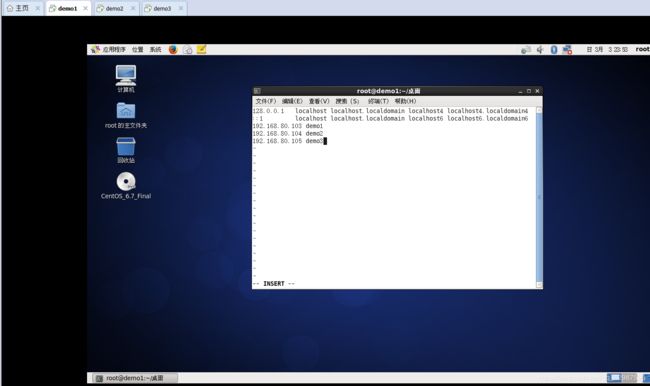Click the volume speaker icon in panel
Screen dimensions: 650x386
pos(540,50)
